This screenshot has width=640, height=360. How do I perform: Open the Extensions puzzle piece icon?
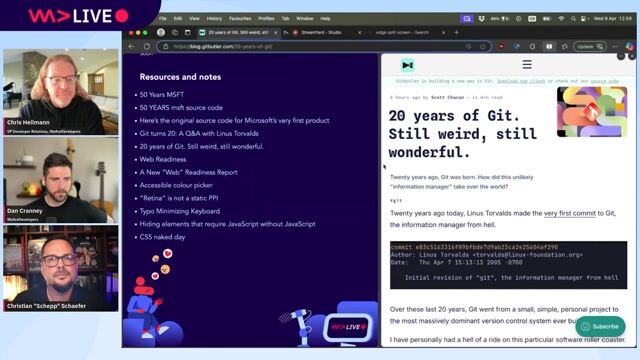[564, 47]
